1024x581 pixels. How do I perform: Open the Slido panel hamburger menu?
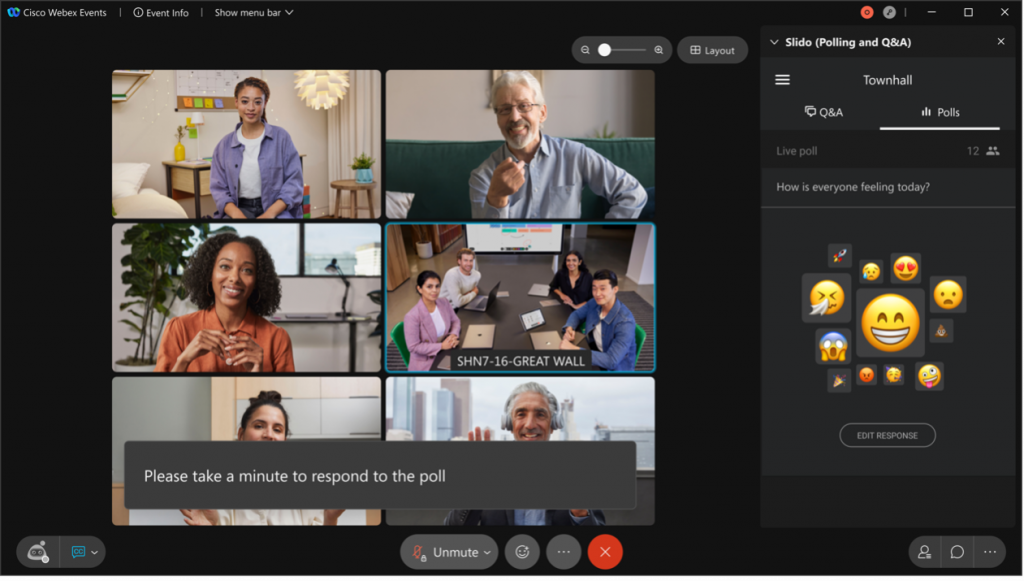coord(783,79)
